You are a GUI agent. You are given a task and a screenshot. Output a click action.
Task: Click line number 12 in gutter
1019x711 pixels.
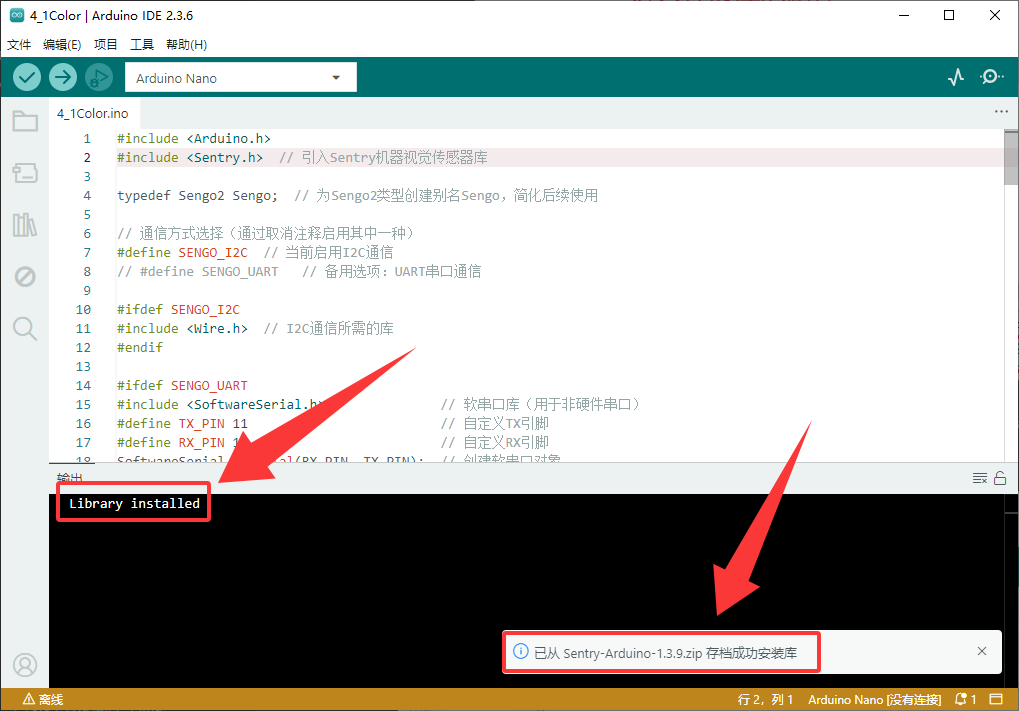pos(83,347)
